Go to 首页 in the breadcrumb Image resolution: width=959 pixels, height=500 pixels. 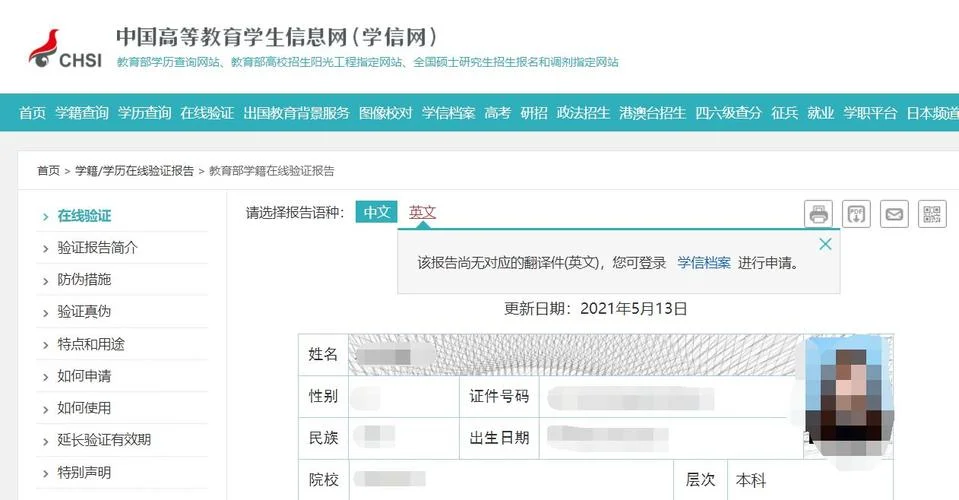pos(48,171)
